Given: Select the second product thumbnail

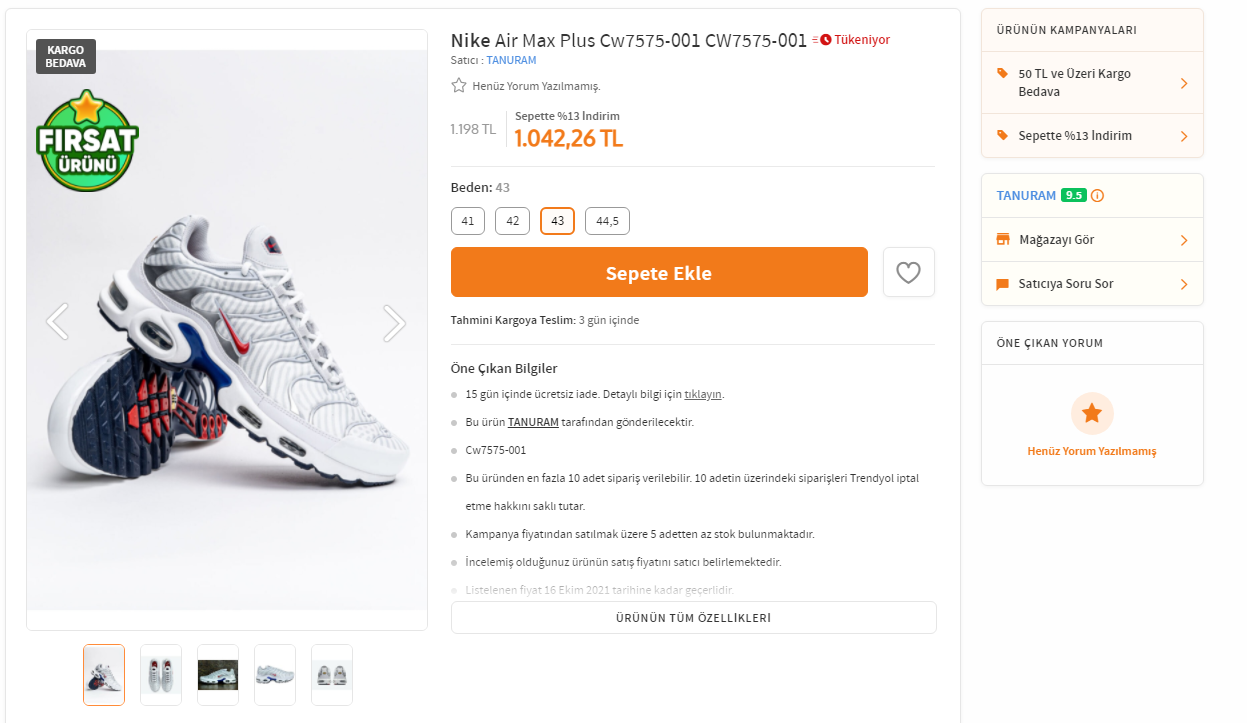Looking at the screenshot, I should click(161, 674).
